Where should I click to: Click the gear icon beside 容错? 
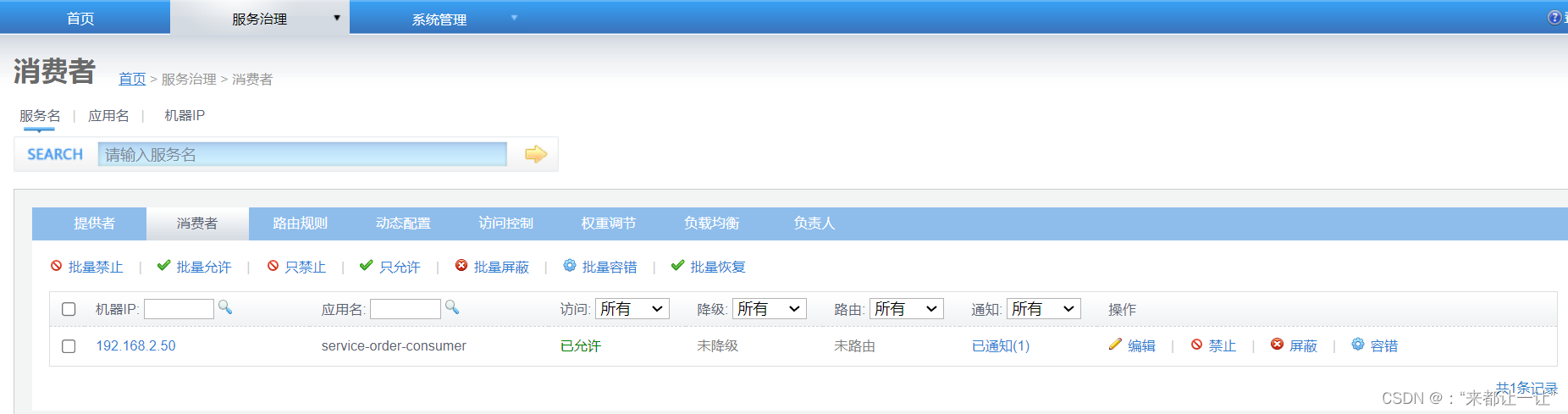pos(1358,345)
